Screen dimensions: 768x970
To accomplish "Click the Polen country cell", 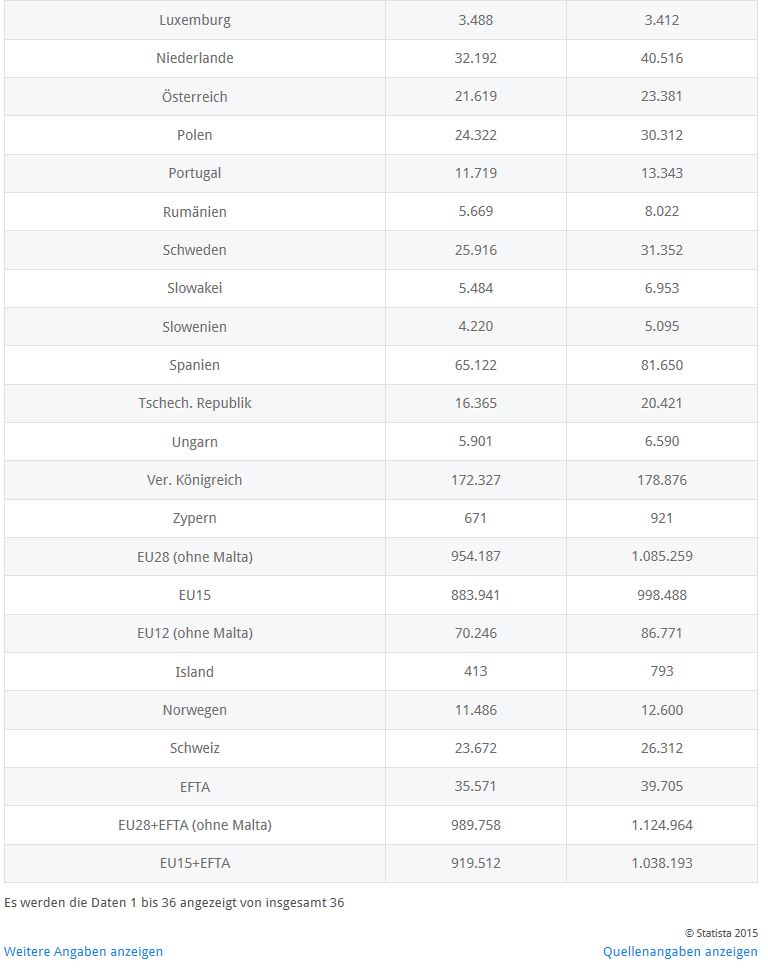I will click(195, 135).
